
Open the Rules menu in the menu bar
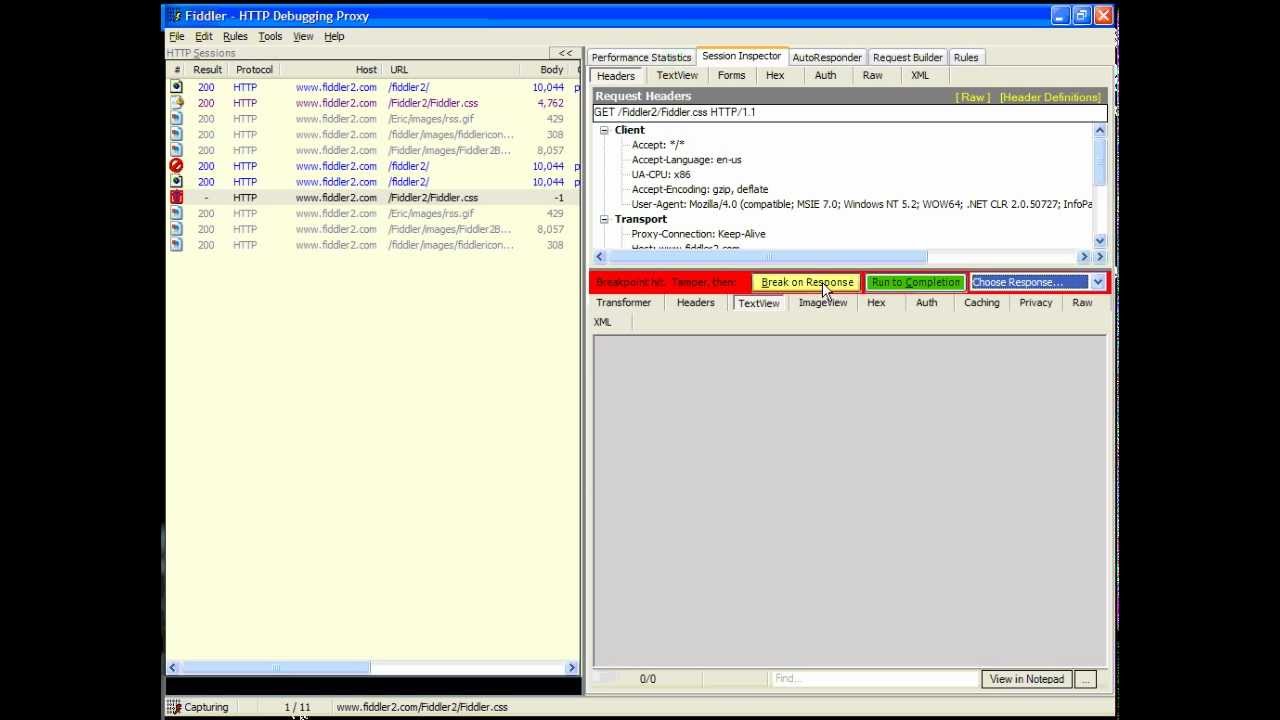pyautogui.click(x=235, y=36)
